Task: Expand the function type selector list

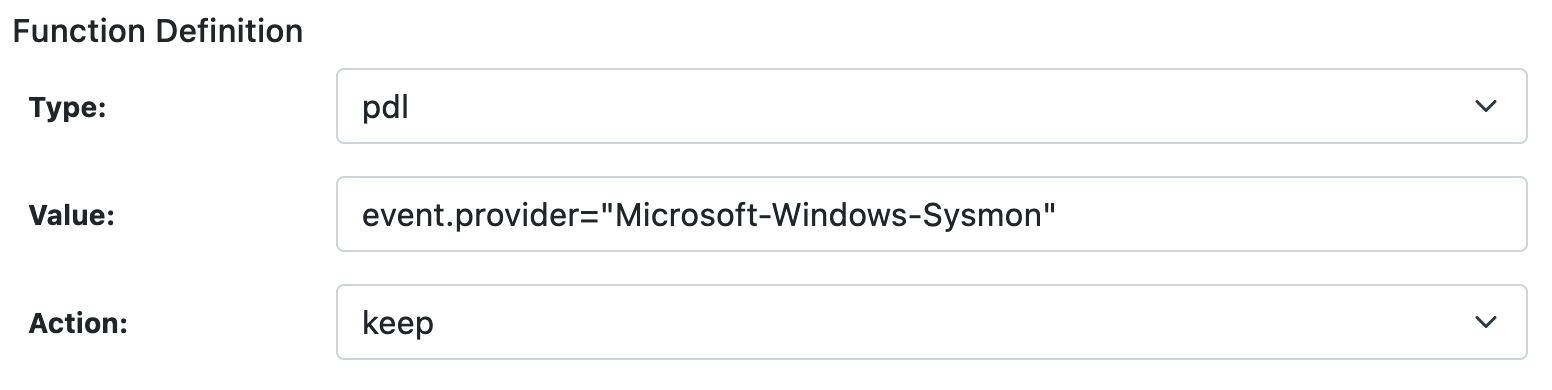Action: (x=931, y=105)
